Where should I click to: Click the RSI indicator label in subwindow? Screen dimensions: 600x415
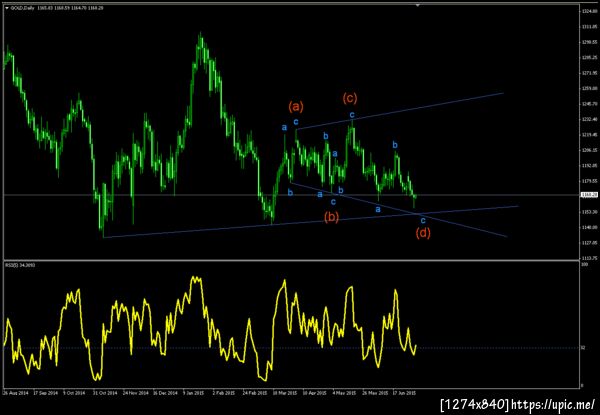click(x=16, y=265)
